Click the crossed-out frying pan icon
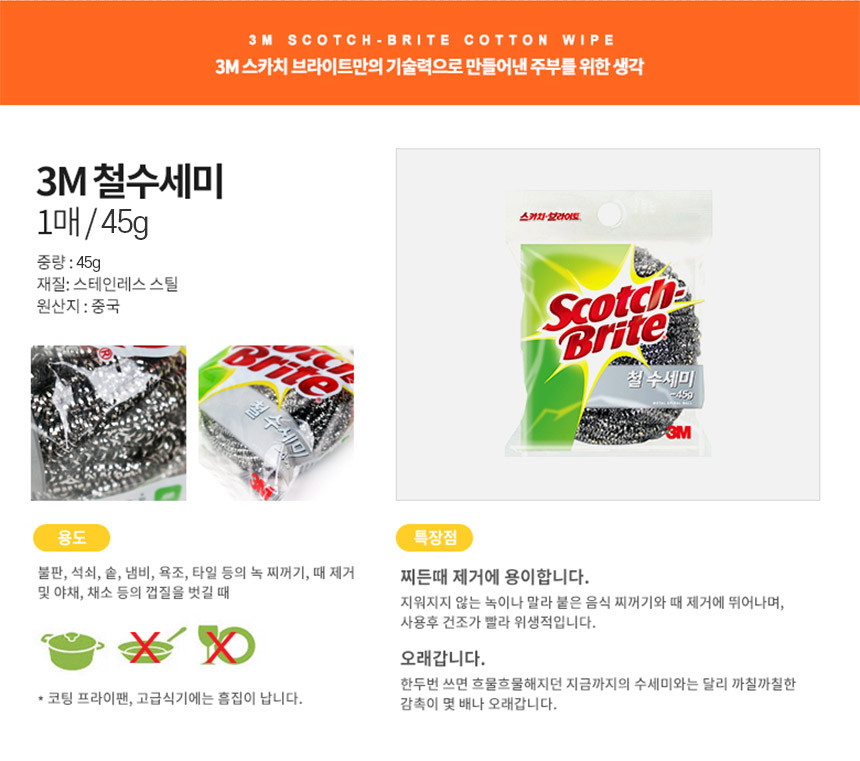 point(152,645)
